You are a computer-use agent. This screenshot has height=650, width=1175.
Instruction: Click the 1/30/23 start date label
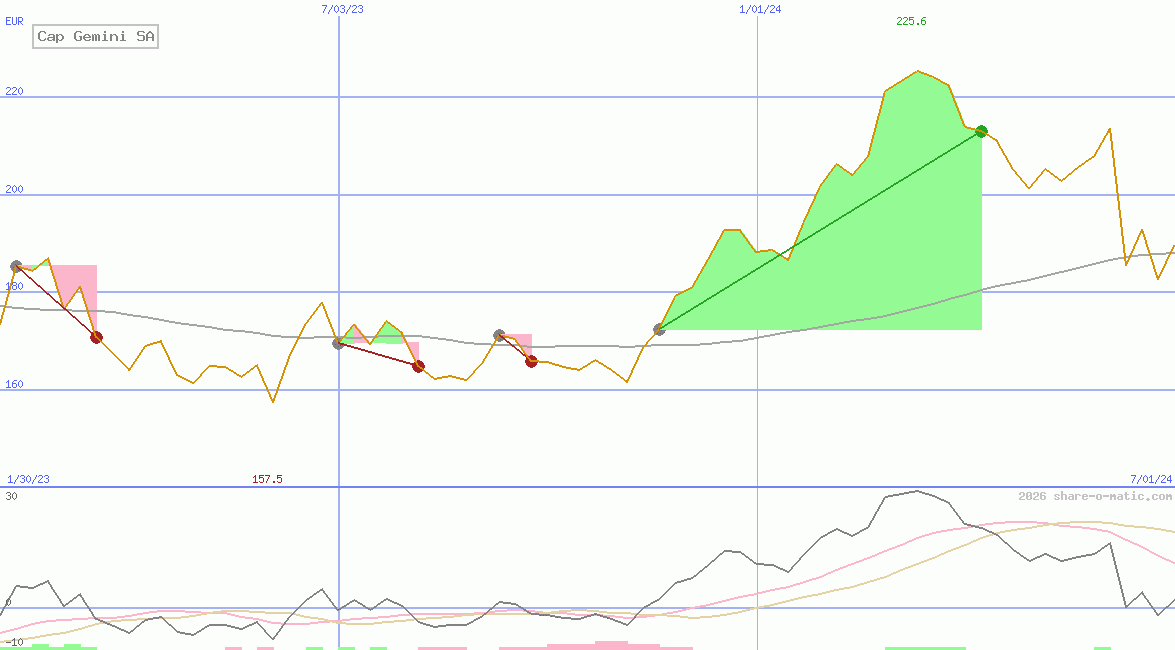pyautogui.click(x=28, y=479)
